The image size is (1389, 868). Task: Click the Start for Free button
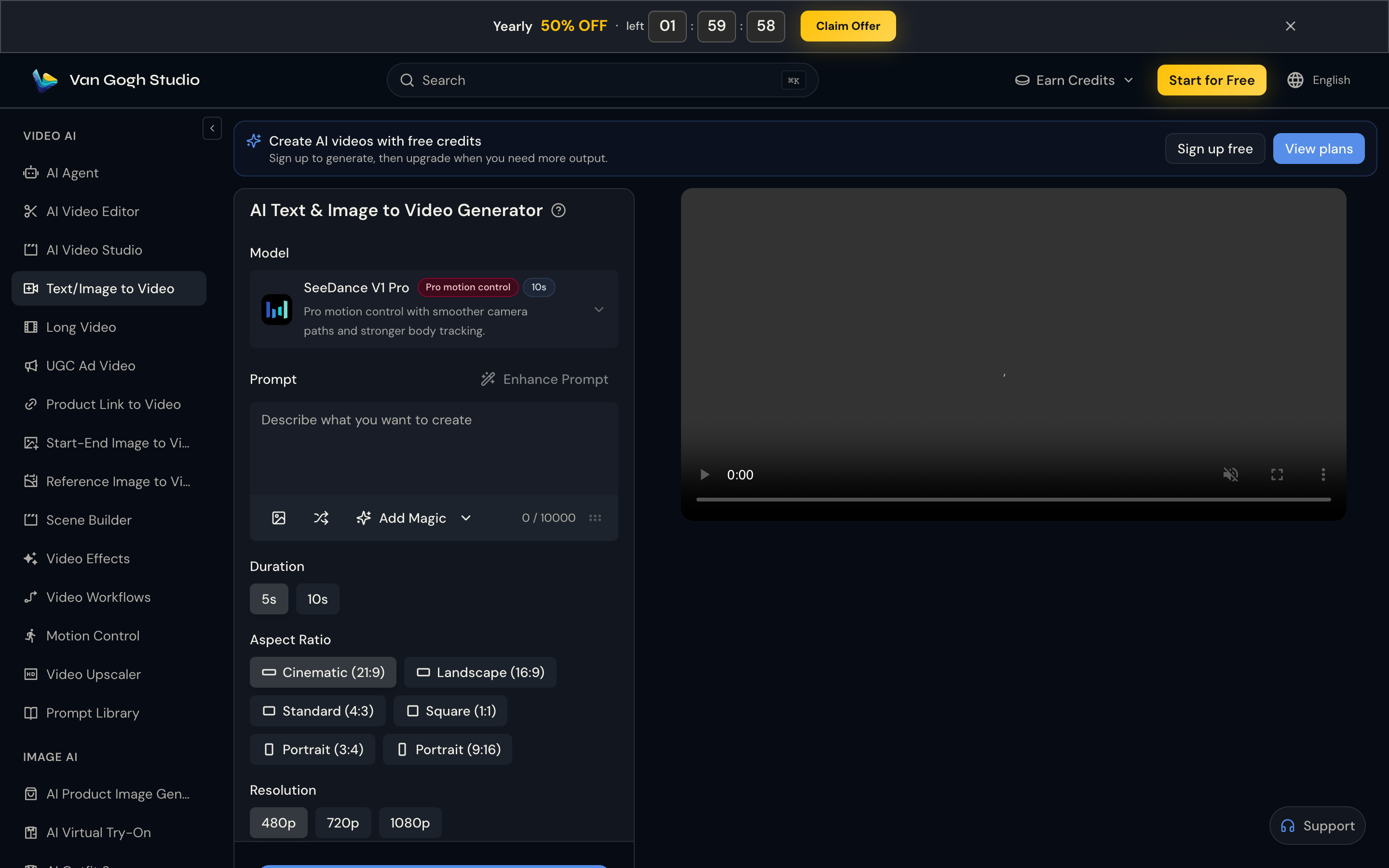coord(1212,81)
